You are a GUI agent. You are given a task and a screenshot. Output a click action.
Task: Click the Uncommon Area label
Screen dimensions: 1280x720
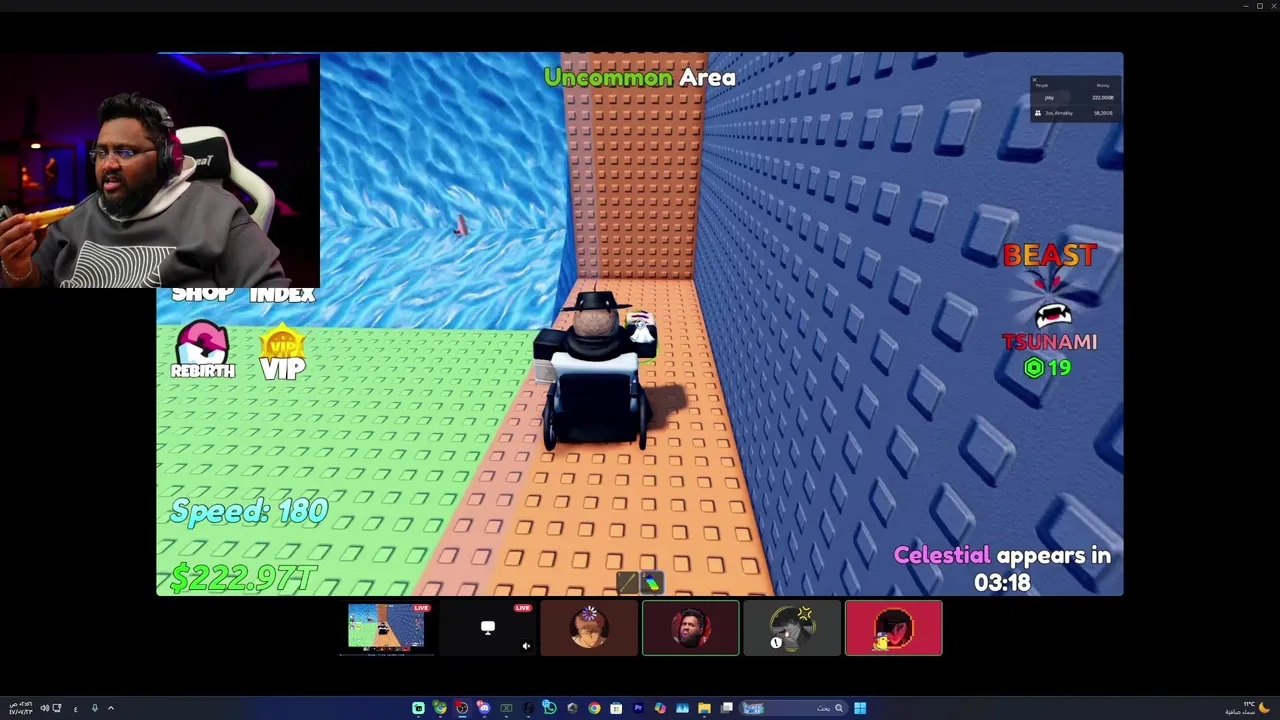tap(639, 77)
